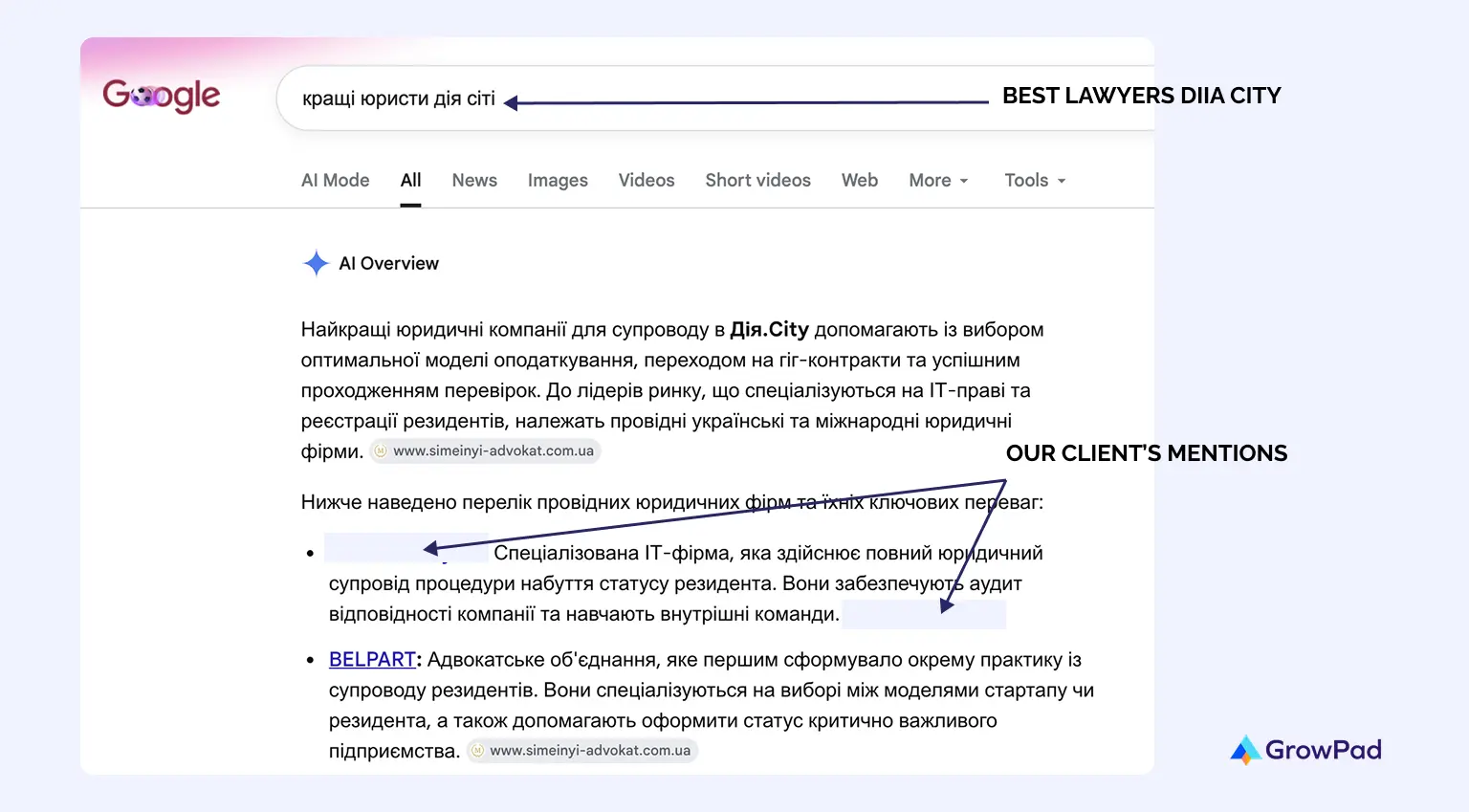Open the Tools dropdown

coord(1035,180)
